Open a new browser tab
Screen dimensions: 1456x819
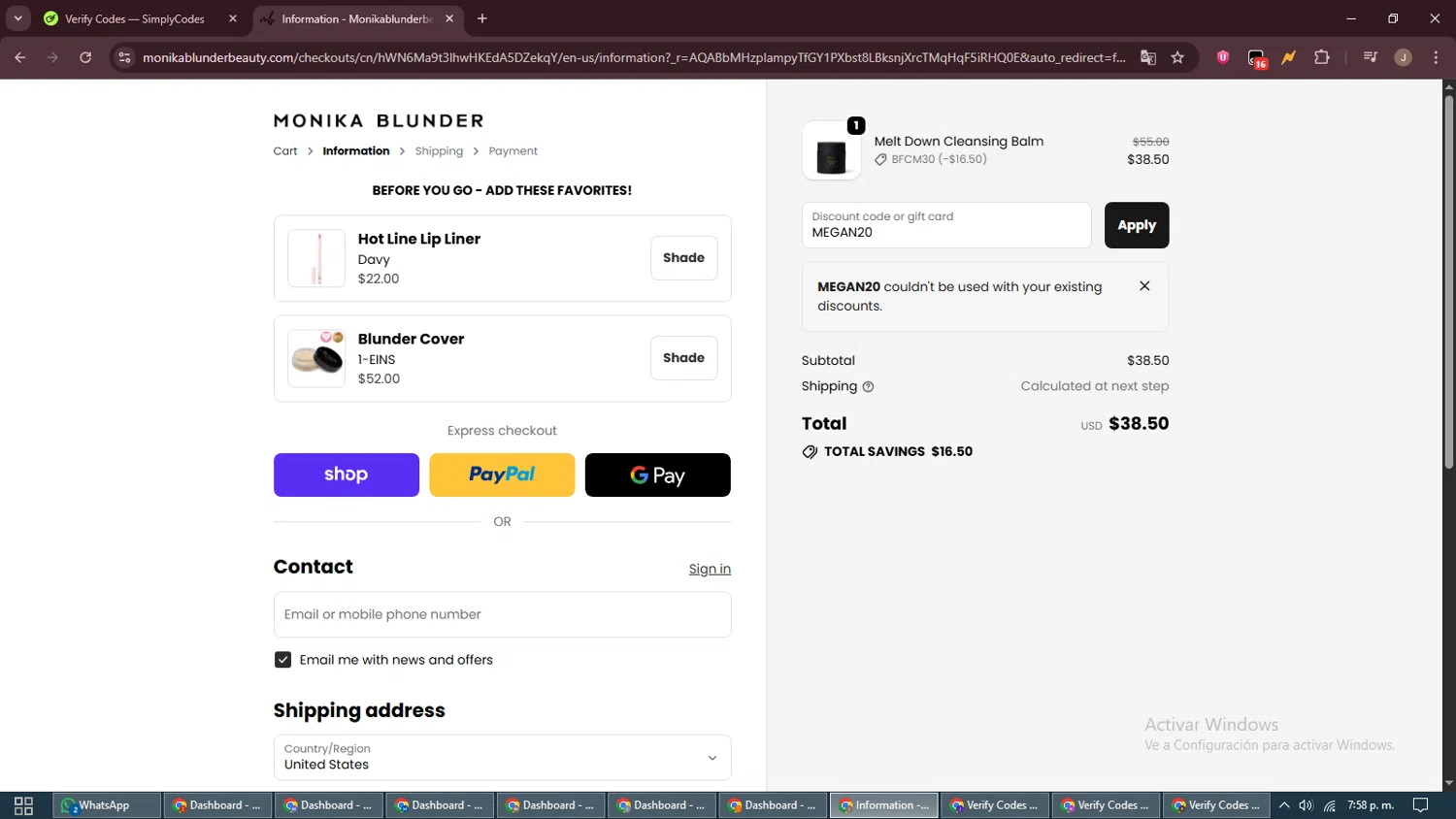(482, 18)
